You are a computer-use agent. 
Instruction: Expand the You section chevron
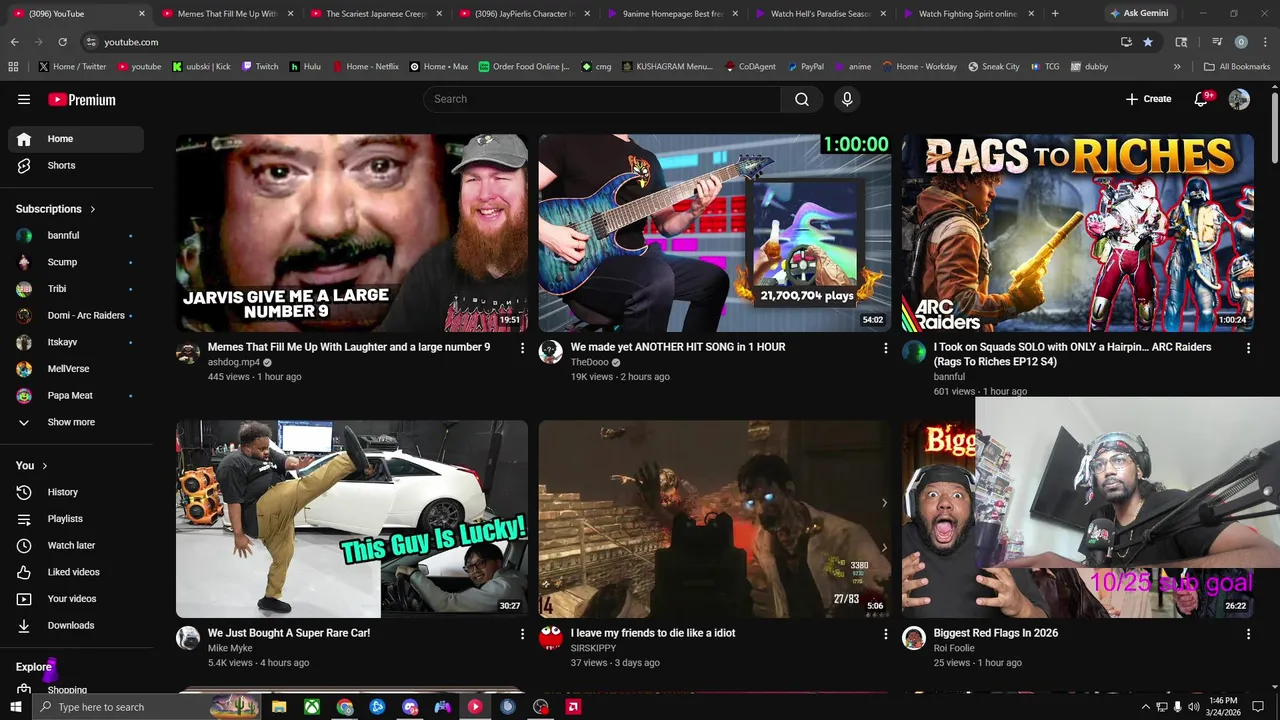pos(44,466)
